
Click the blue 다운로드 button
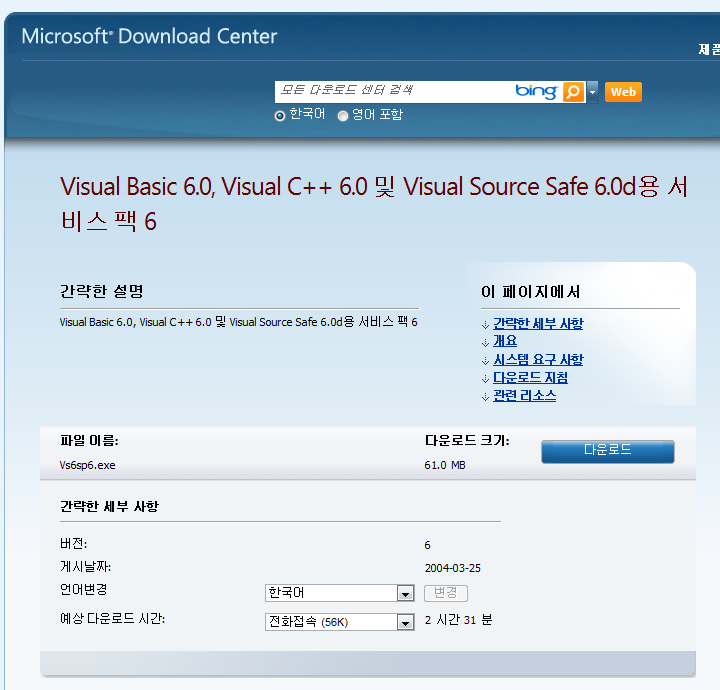point(608,451)
